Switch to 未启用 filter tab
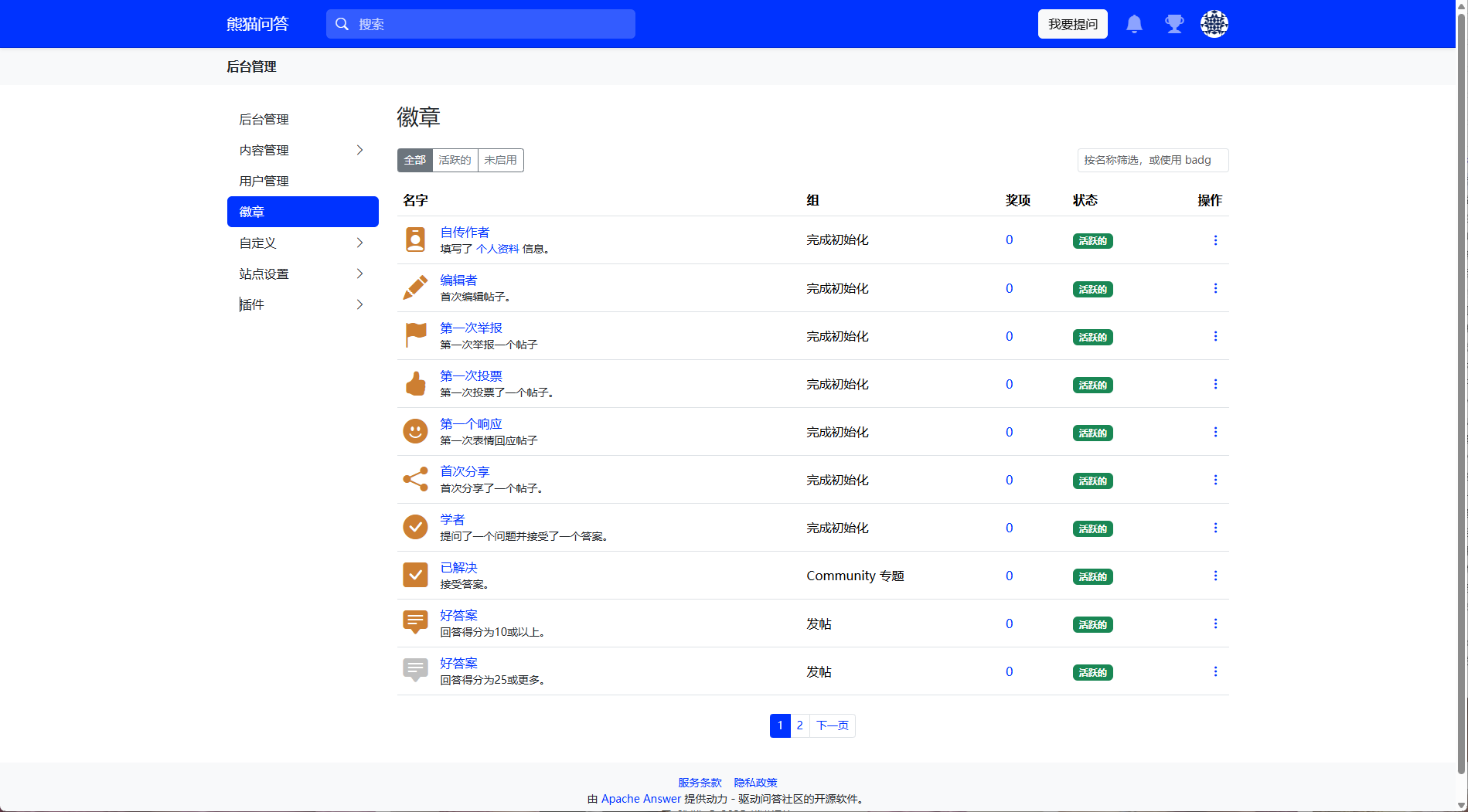This screenshot has width=1468, height=812. [x=500, y=160]
